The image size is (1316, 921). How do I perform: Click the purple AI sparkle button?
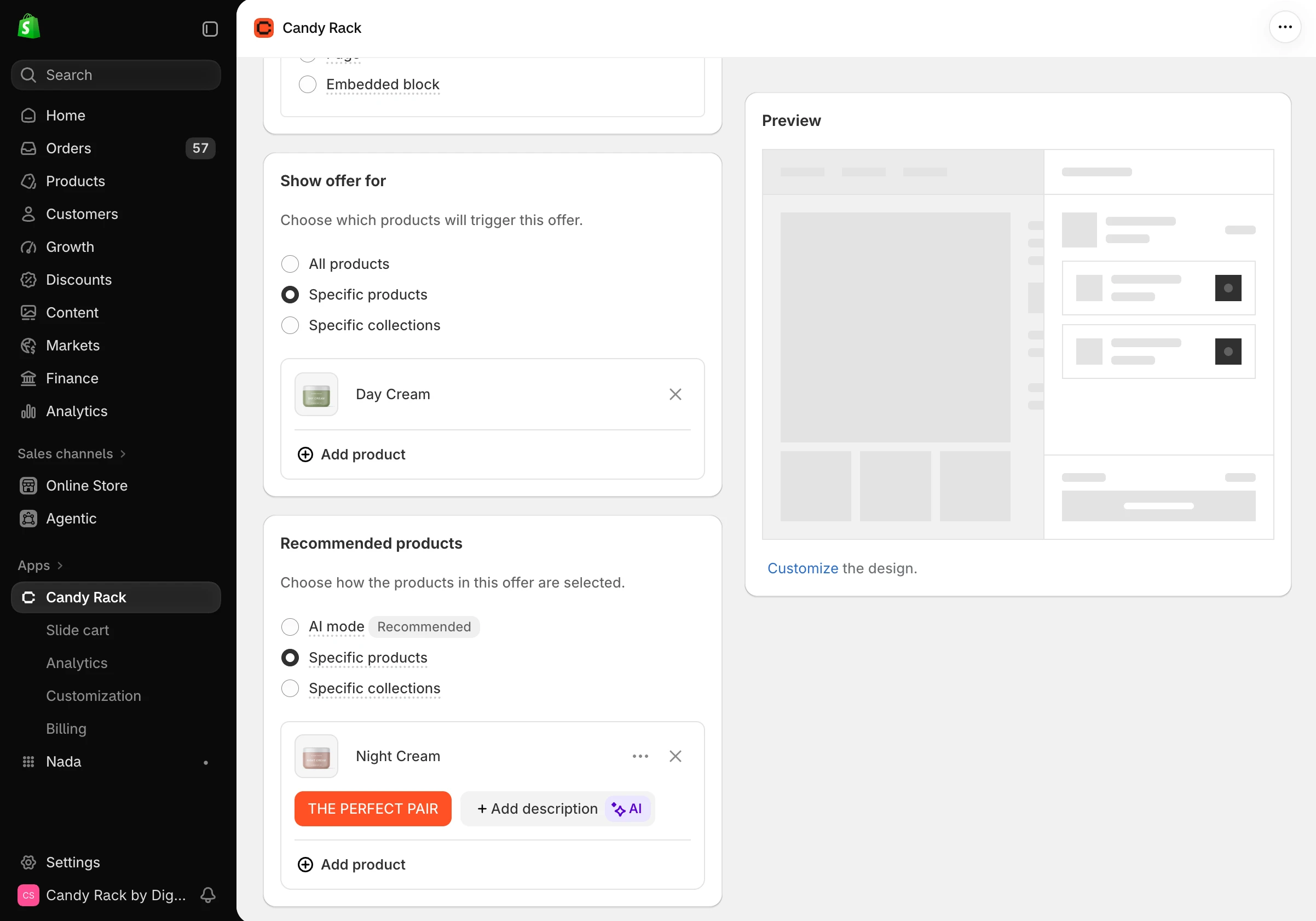pos(627,809)
